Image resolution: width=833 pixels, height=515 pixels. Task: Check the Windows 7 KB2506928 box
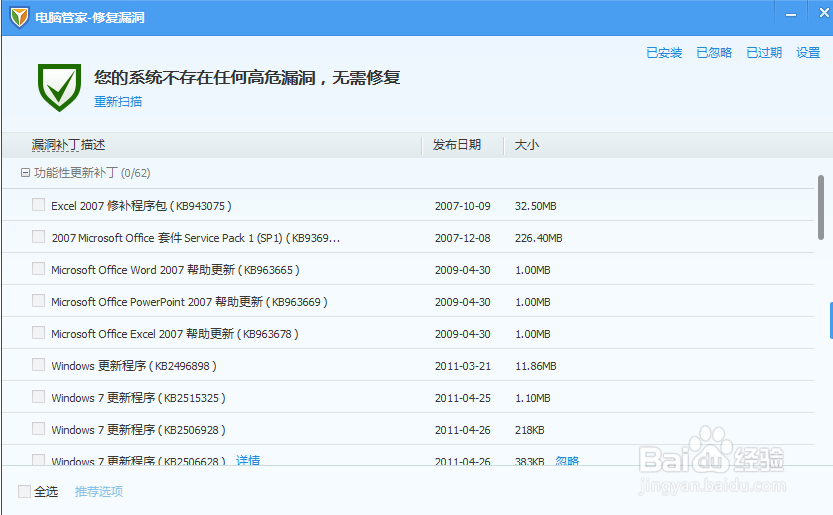tap(38, 428)
